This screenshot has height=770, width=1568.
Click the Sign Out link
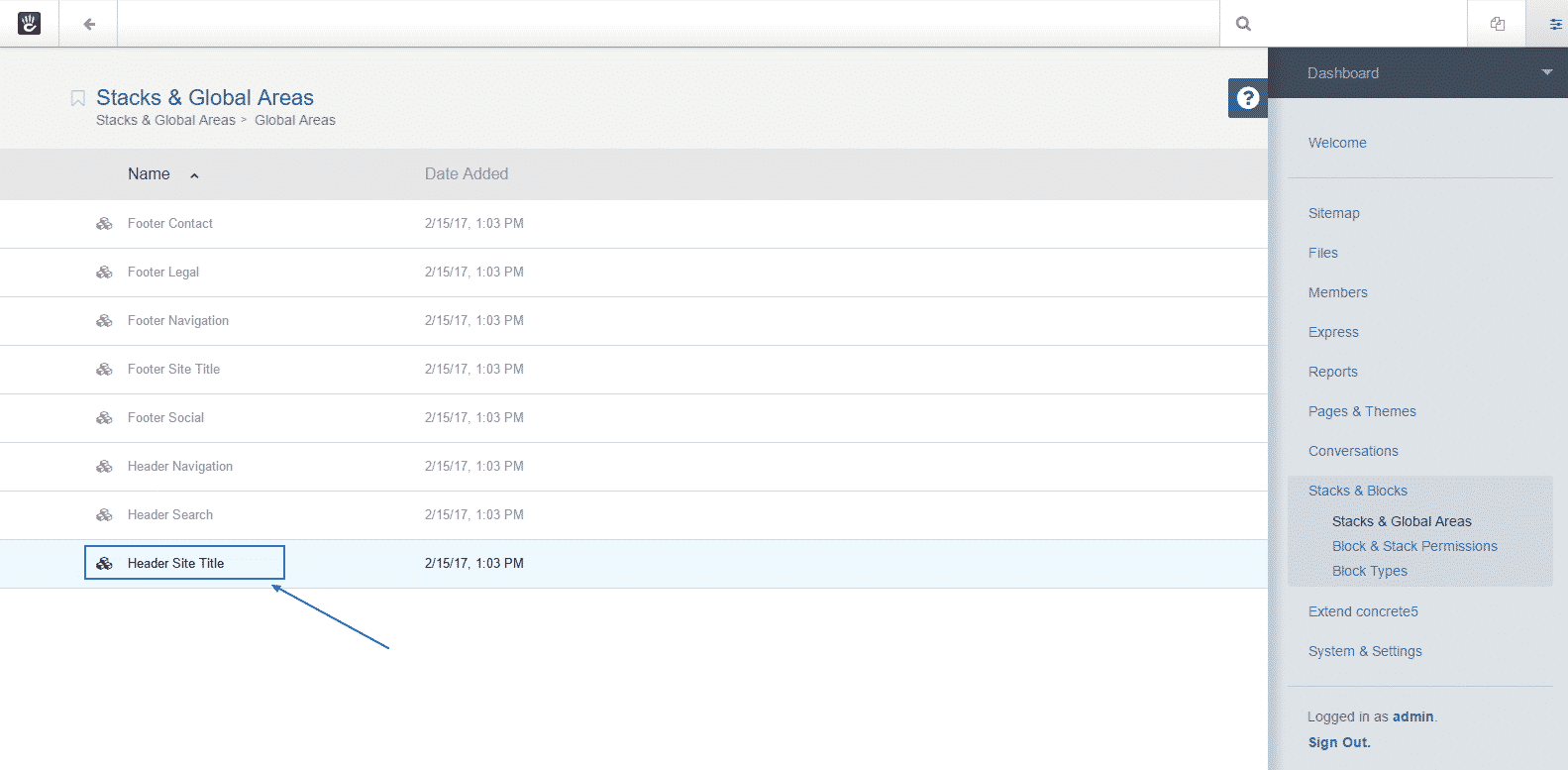click(1339, 742)
